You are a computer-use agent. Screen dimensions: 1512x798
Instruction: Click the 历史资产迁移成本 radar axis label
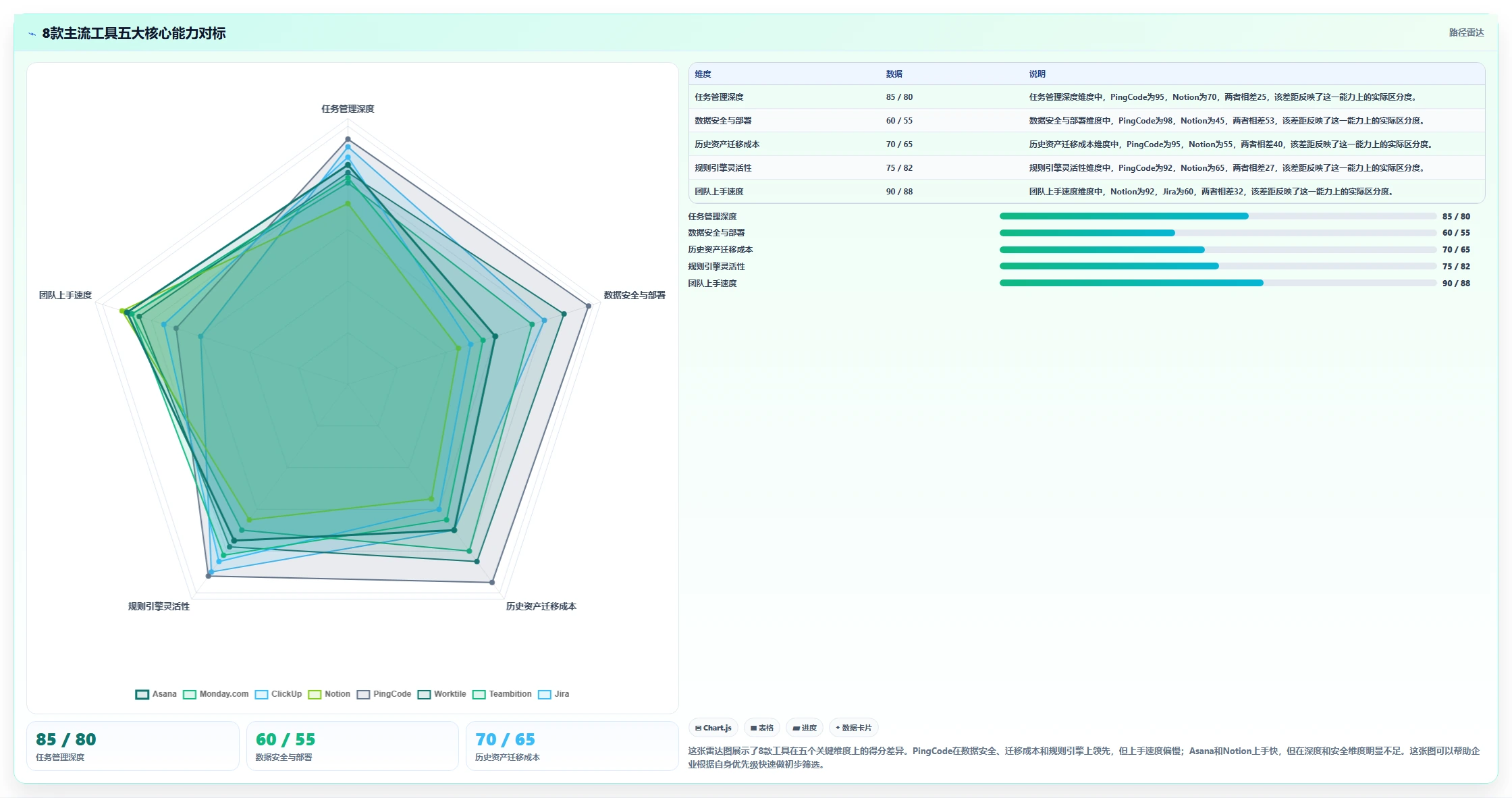(x=541, y=606)
